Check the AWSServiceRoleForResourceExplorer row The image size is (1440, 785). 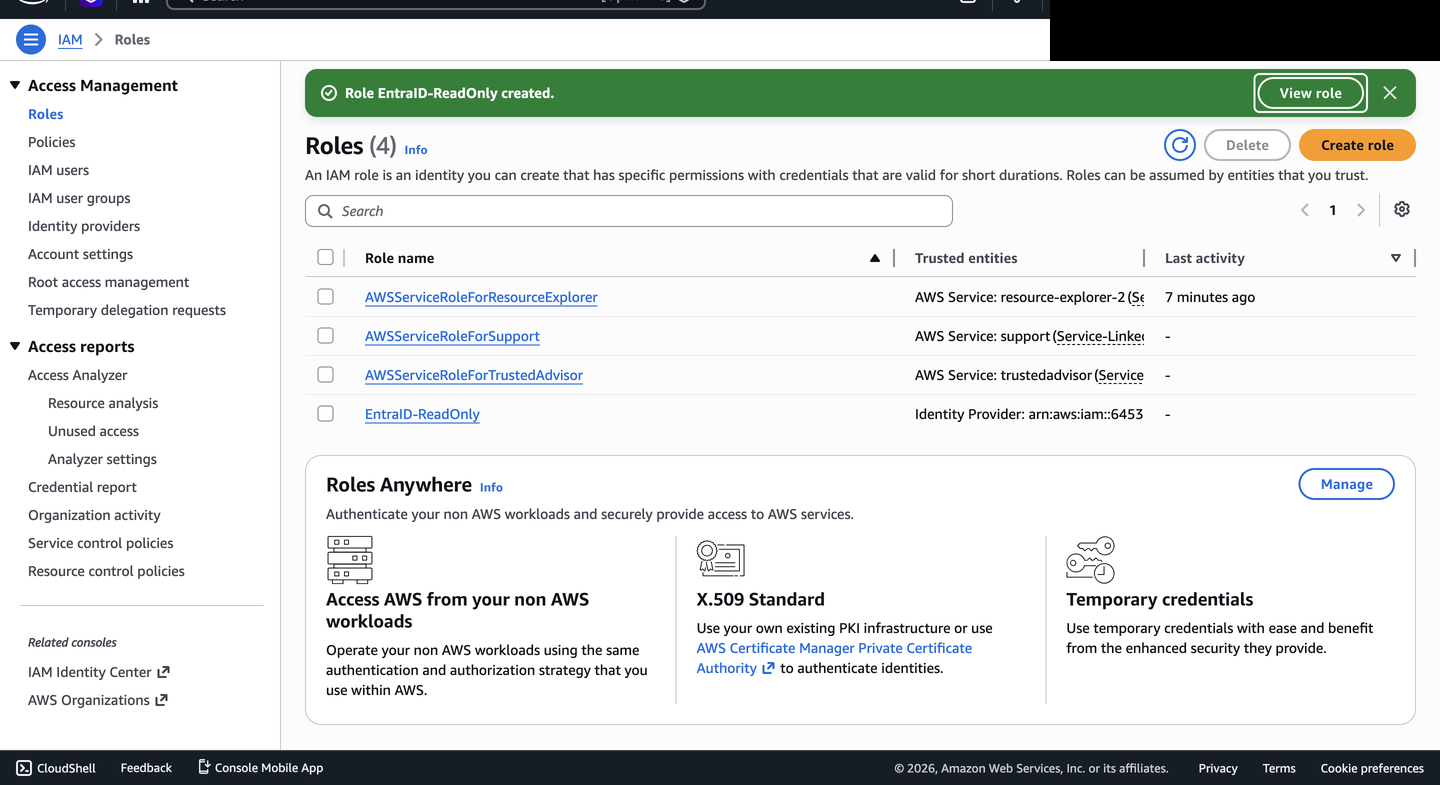coord(325,297)
